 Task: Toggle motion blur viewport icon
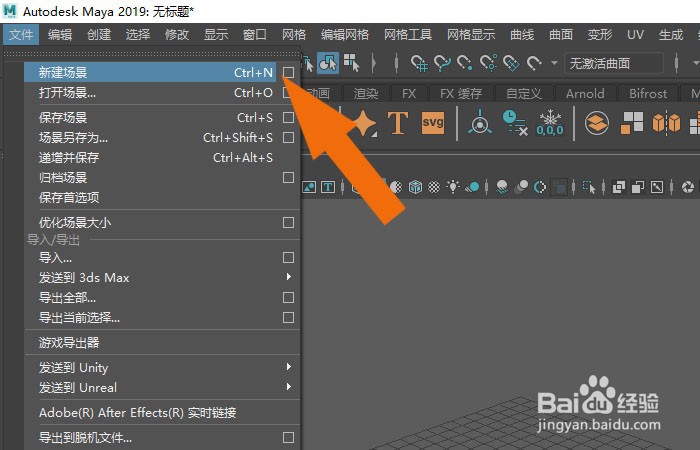(521, 187)
